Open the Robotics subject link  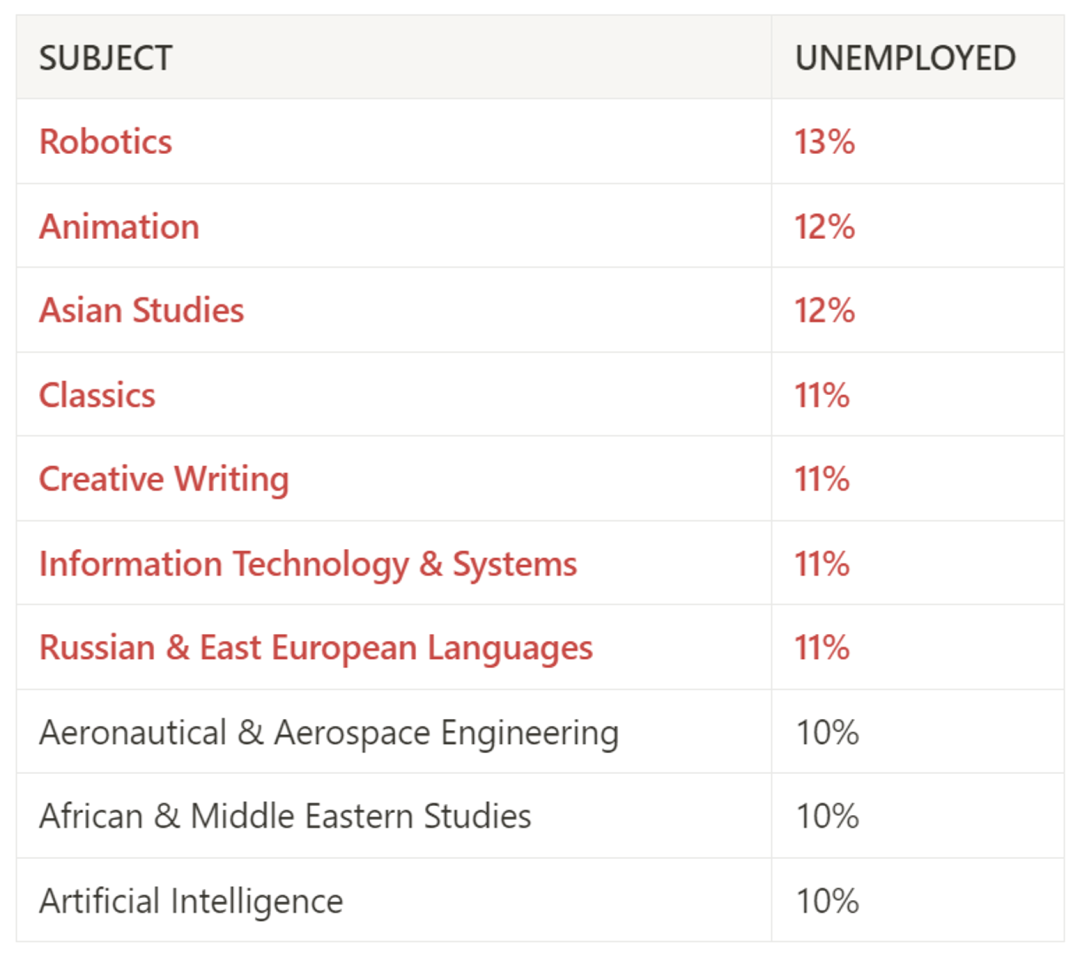point(105,142)
